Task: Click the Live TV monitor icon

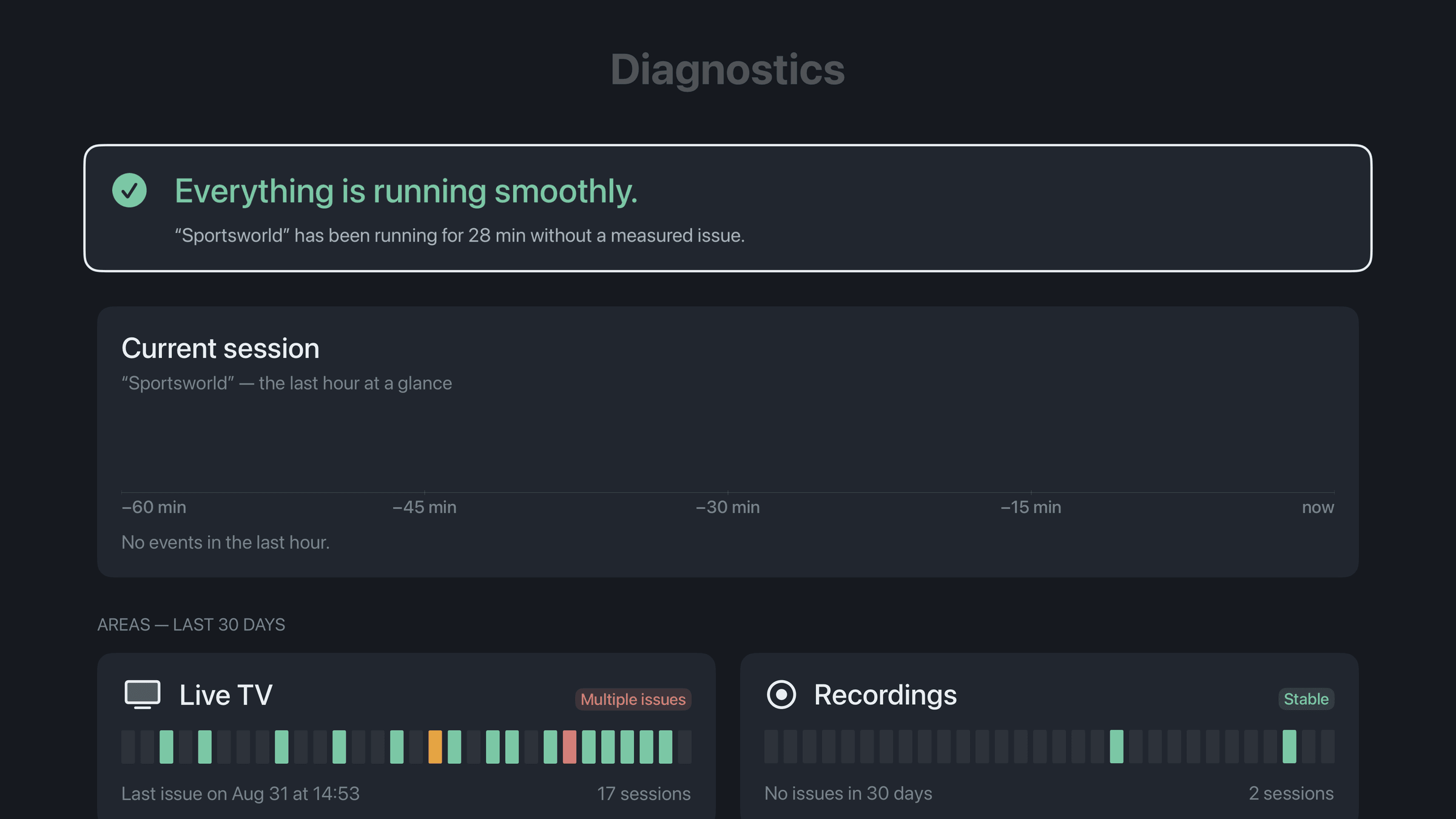Action: 143,695
